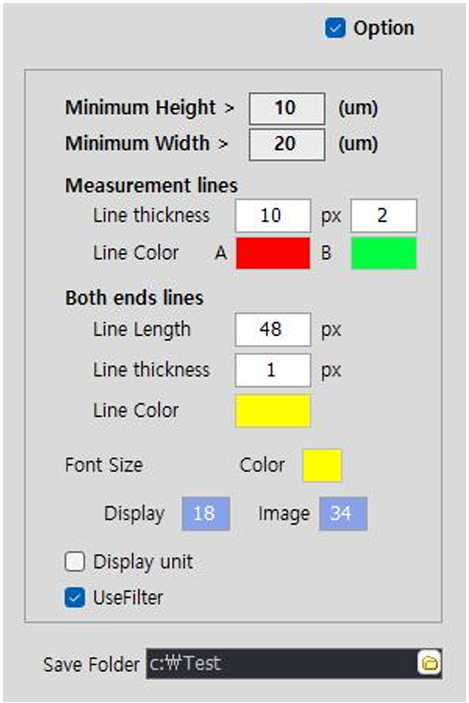Open red Line Color A swatch
This screenshot has width=469, height=703.
[273, 253]
